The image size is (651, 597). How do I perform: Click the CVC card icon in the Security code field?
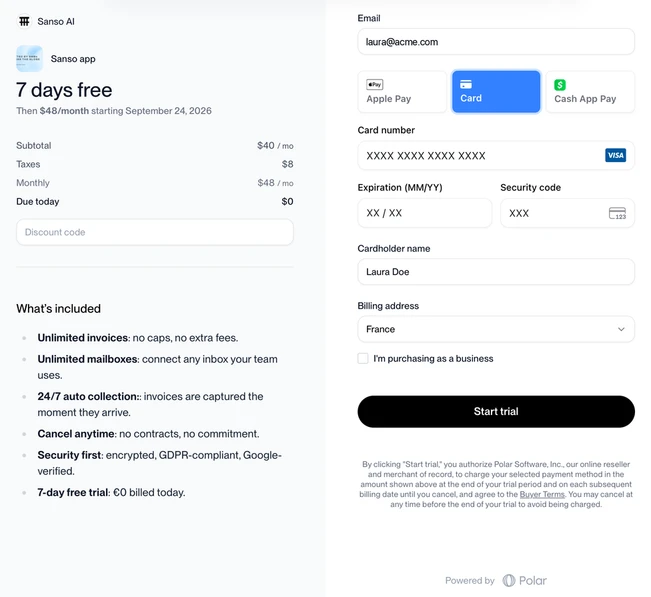[617, 213]
